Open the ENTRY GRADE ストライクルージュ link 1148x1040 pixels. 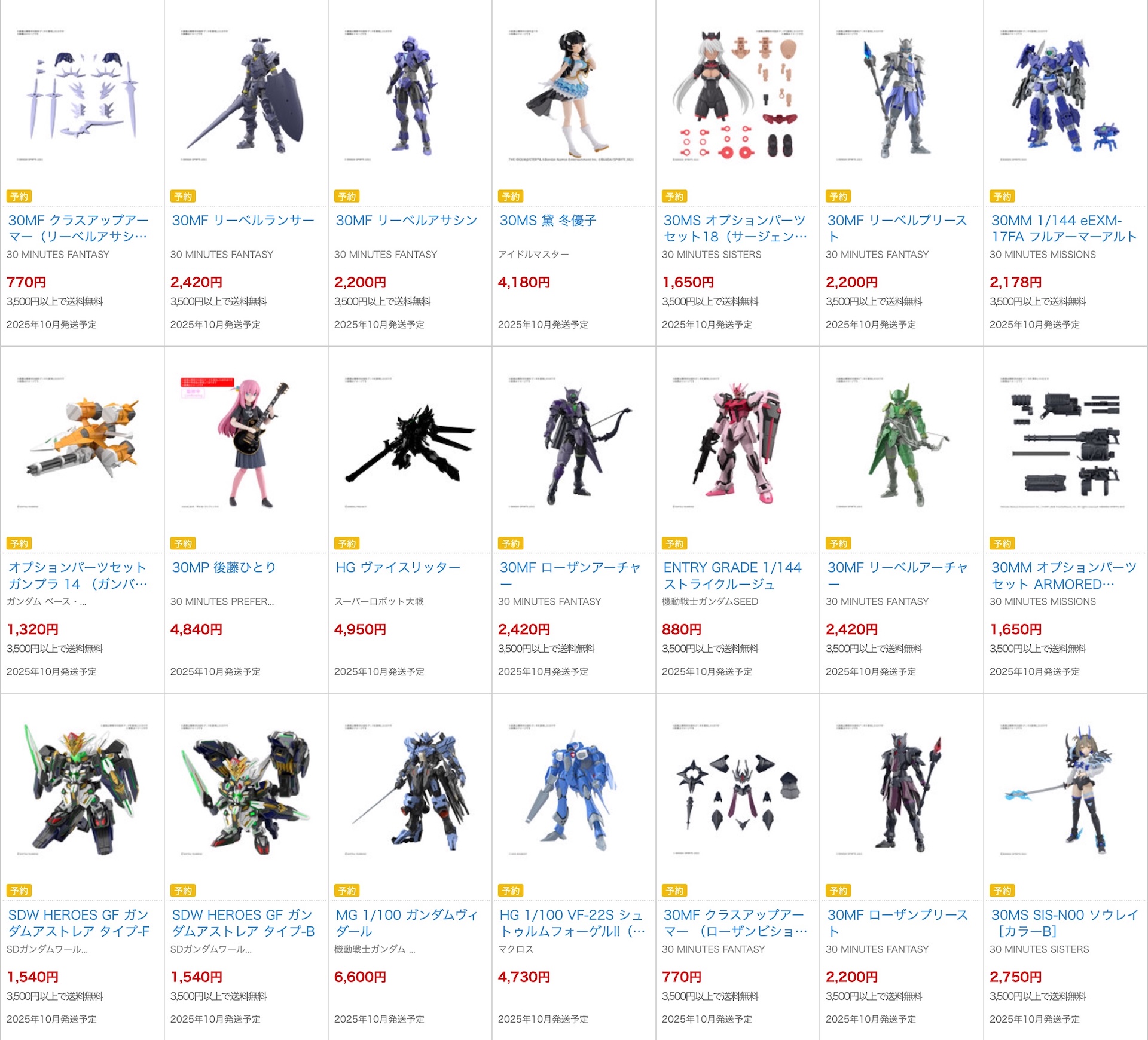coord(732,576)
